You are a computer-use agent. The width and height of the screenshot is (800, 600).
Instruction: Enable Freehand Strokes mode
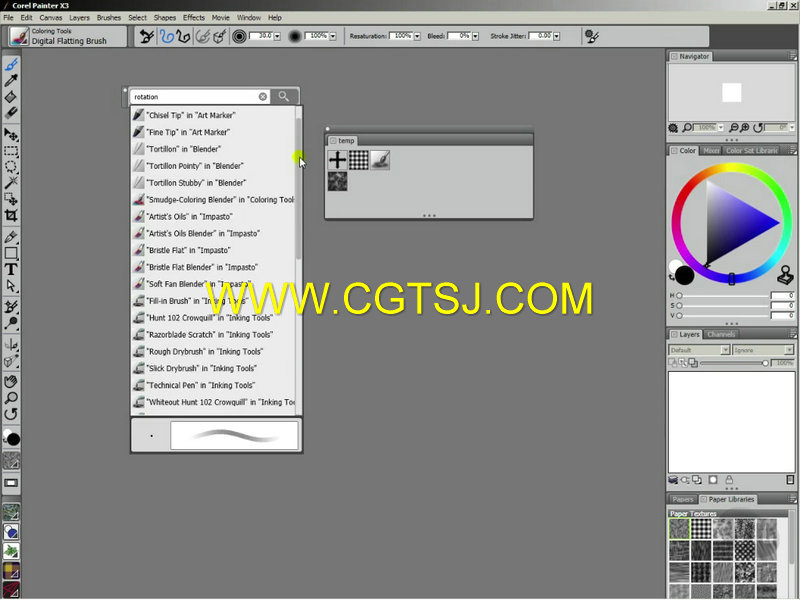pyautogui.click(x=167, y=36)
